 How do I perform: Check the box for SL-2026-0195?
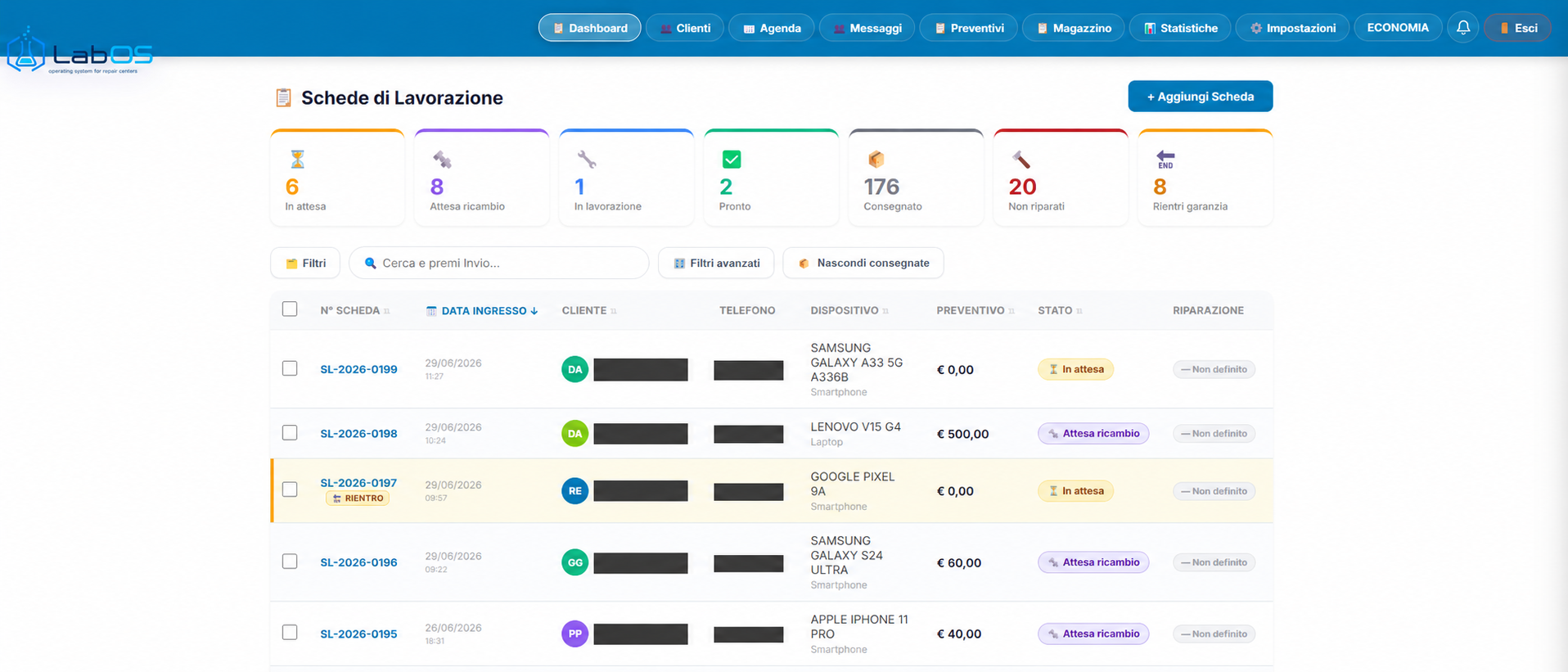tap(290, 633)
